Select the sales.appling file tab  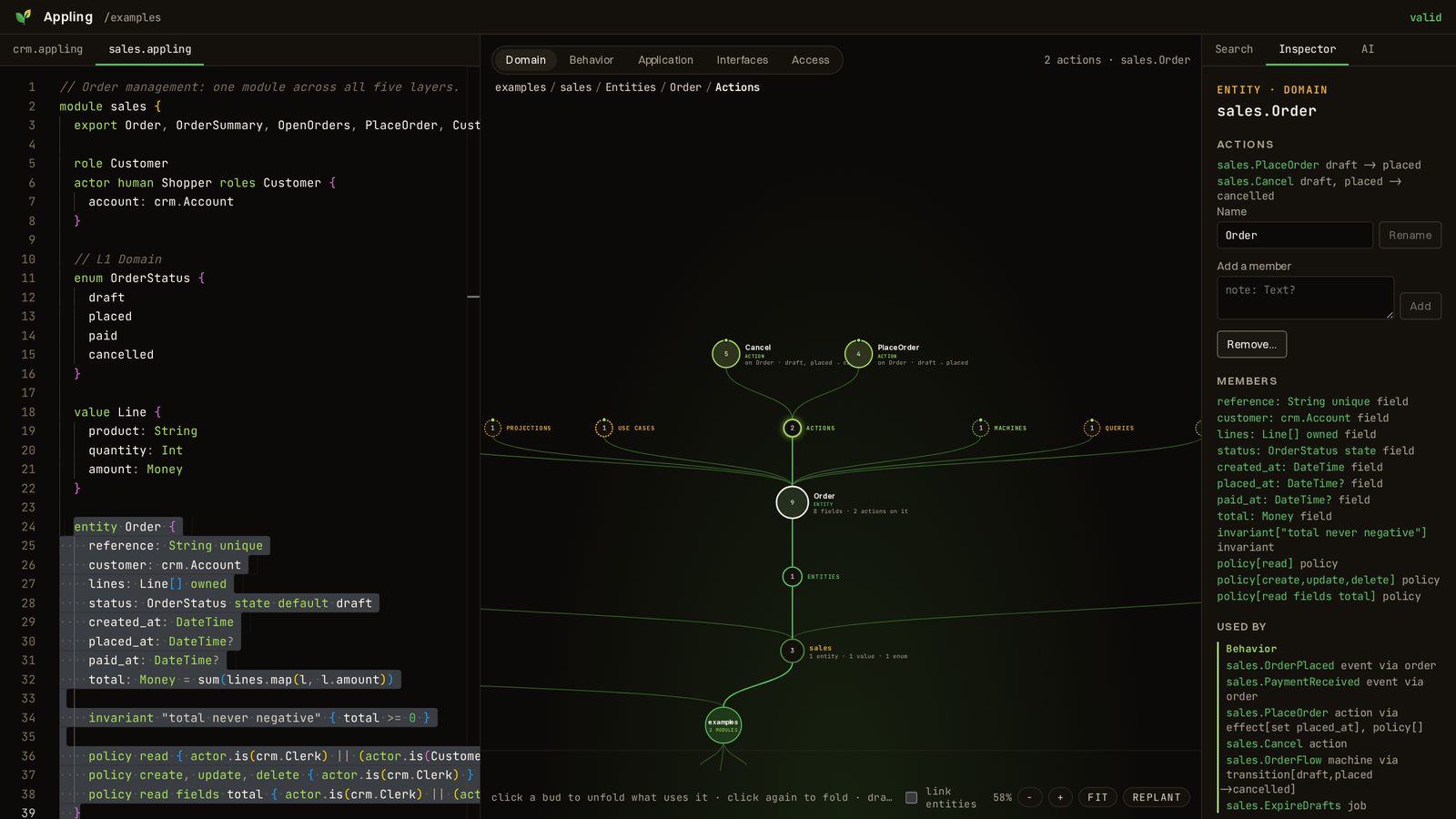pos(150,49)
